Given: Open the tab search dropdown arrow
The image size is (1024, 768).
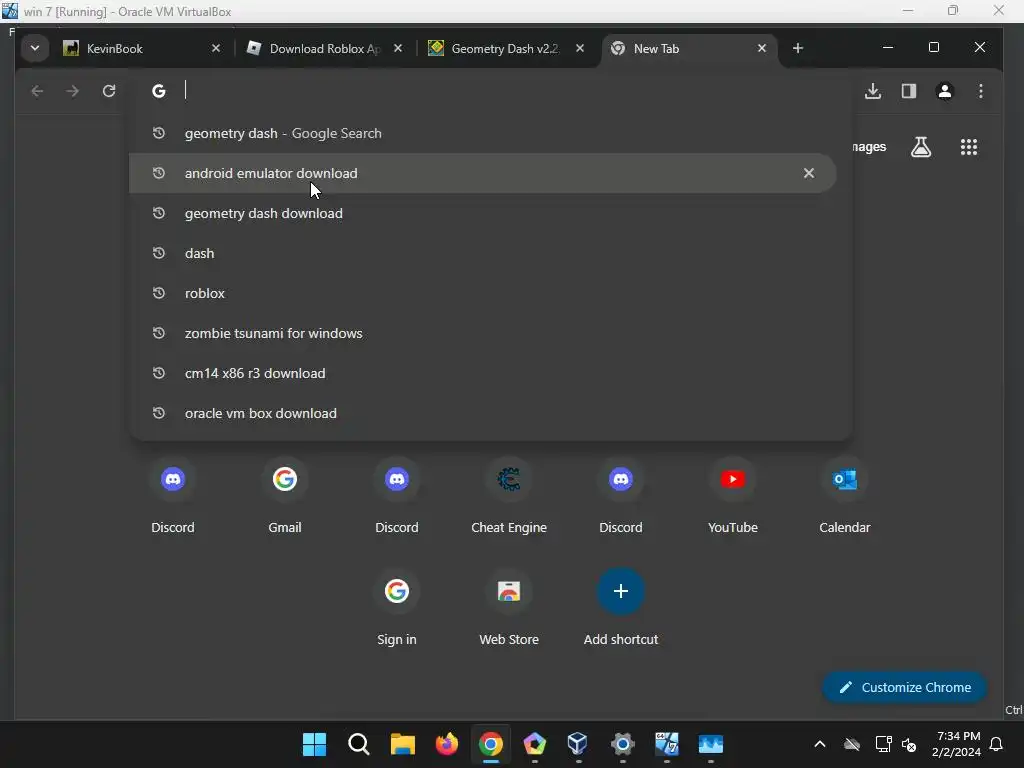Looking at the screenshot, I should [x=35, y=48].
